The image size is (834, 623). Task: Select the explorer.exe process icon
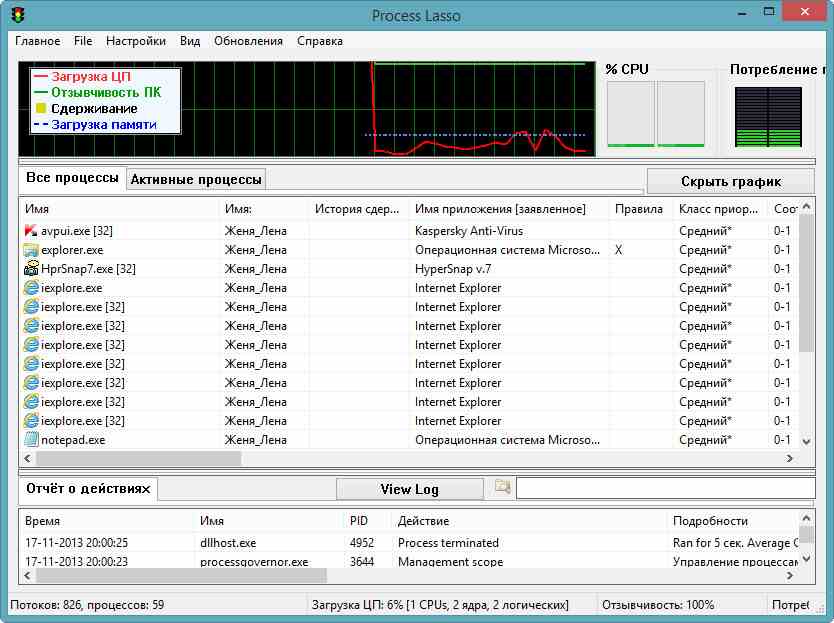[31, 250]
